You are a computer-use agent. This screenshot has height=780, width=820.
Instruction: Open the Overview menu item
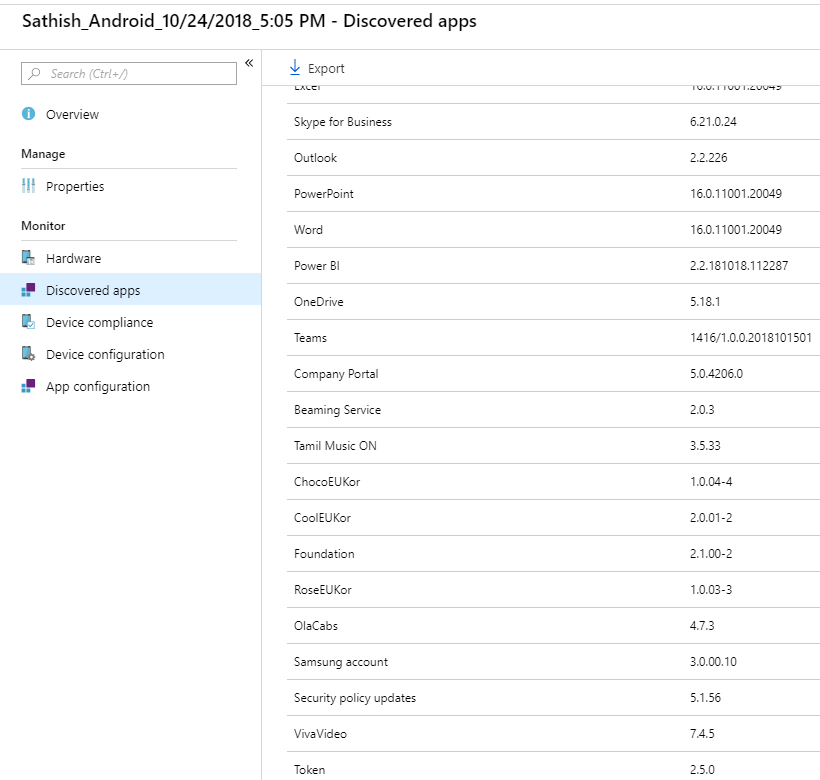pos(72,115)
